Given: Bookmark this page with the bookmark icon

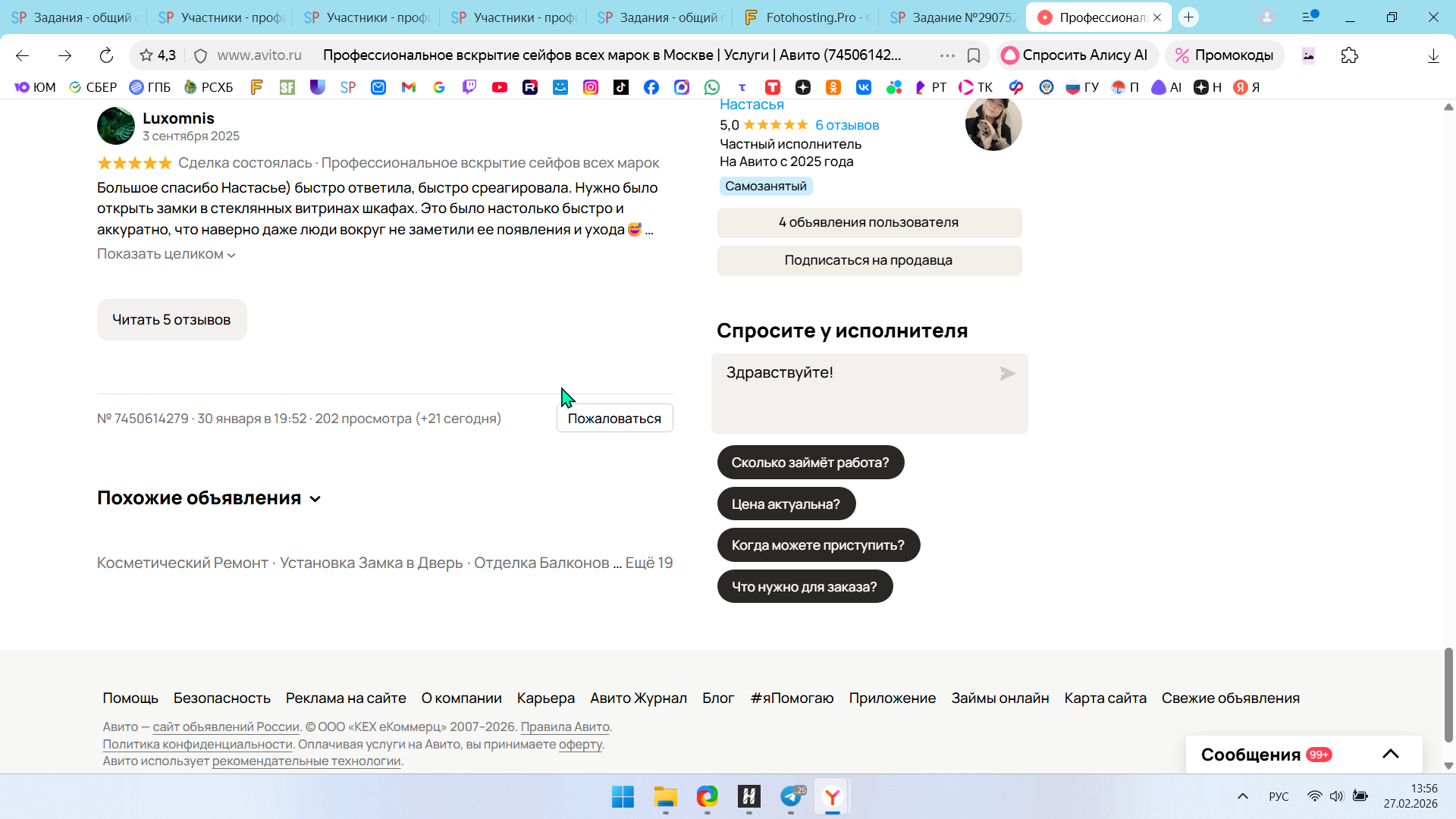Looking at the screenshot, I should [974, 55].
